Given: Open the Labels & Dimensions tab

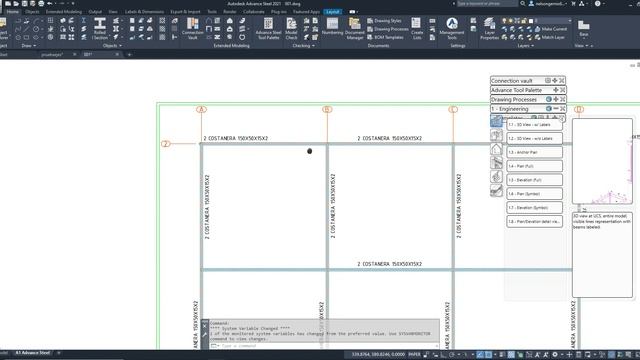Looking at the screenshot, I should point(144,12).
